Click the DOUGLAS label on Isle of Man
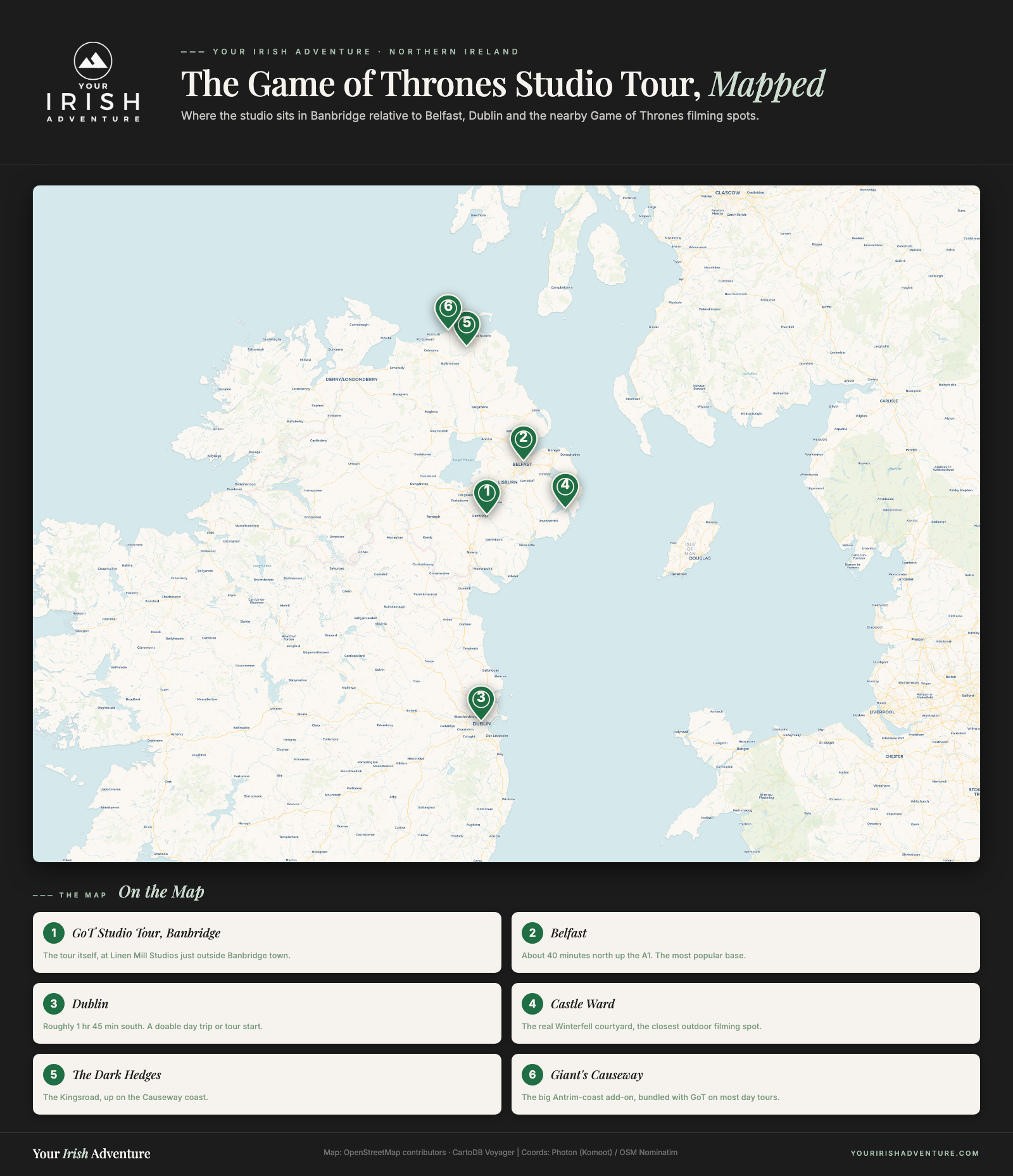Image resolution: width=1013 pixels, height=1176 pixels. click(700, 558)
